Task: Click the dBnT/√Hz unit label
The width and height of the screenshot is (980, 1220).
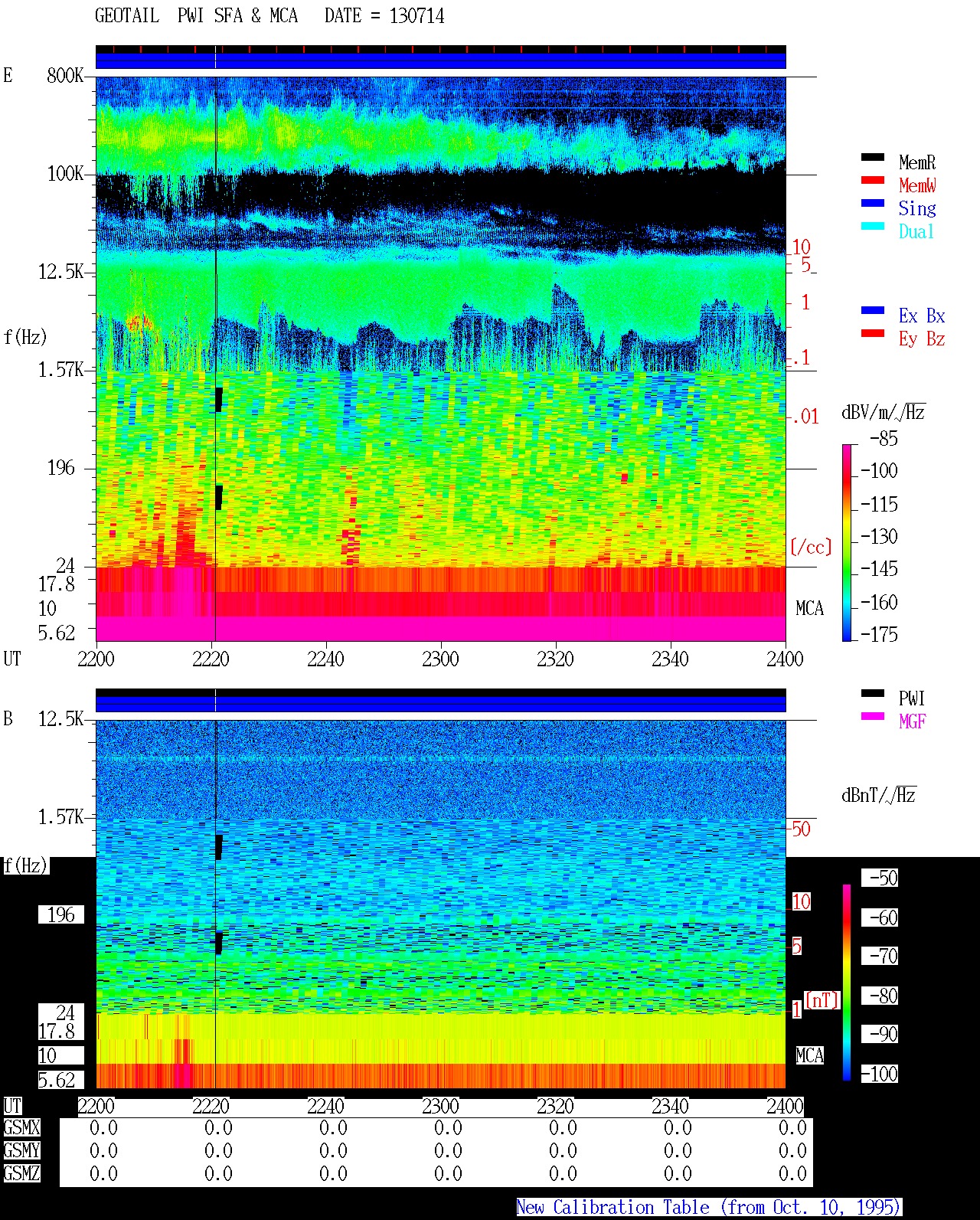Action: tap(879, 795)
